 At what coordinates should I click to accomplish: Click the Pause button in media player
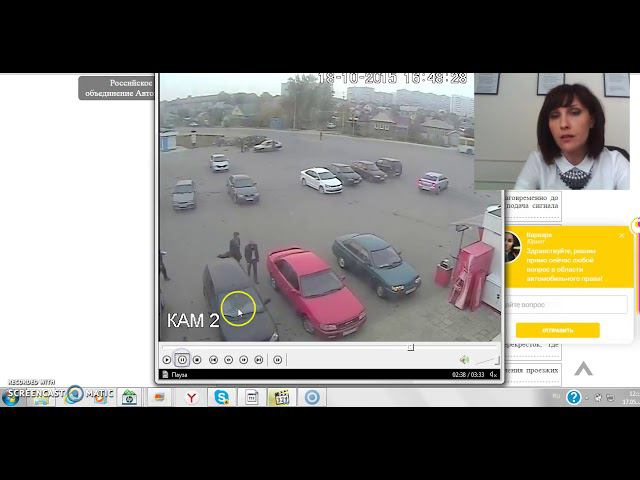[182, 360]
